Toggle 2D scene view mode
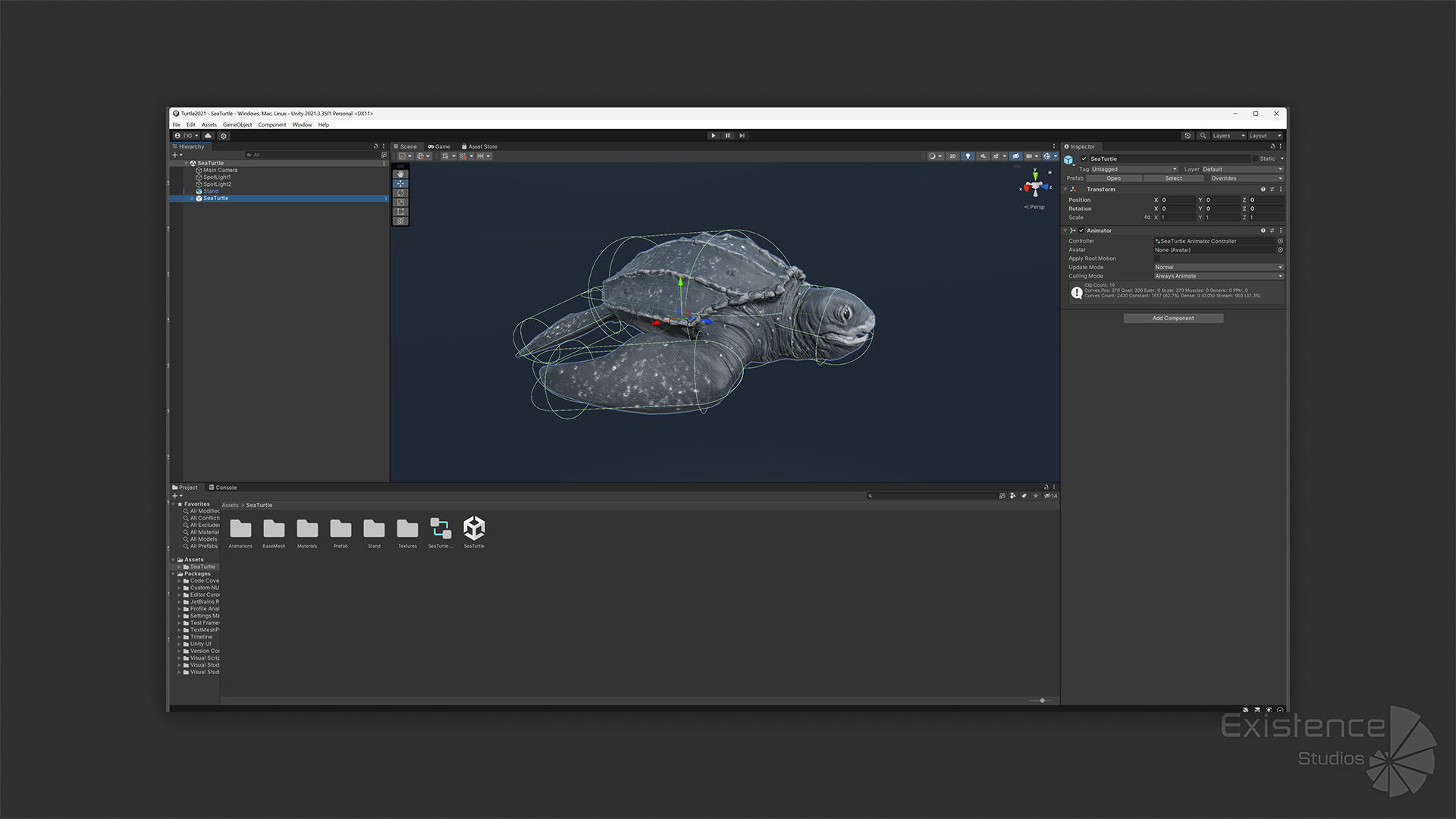 tap(952, 156)
